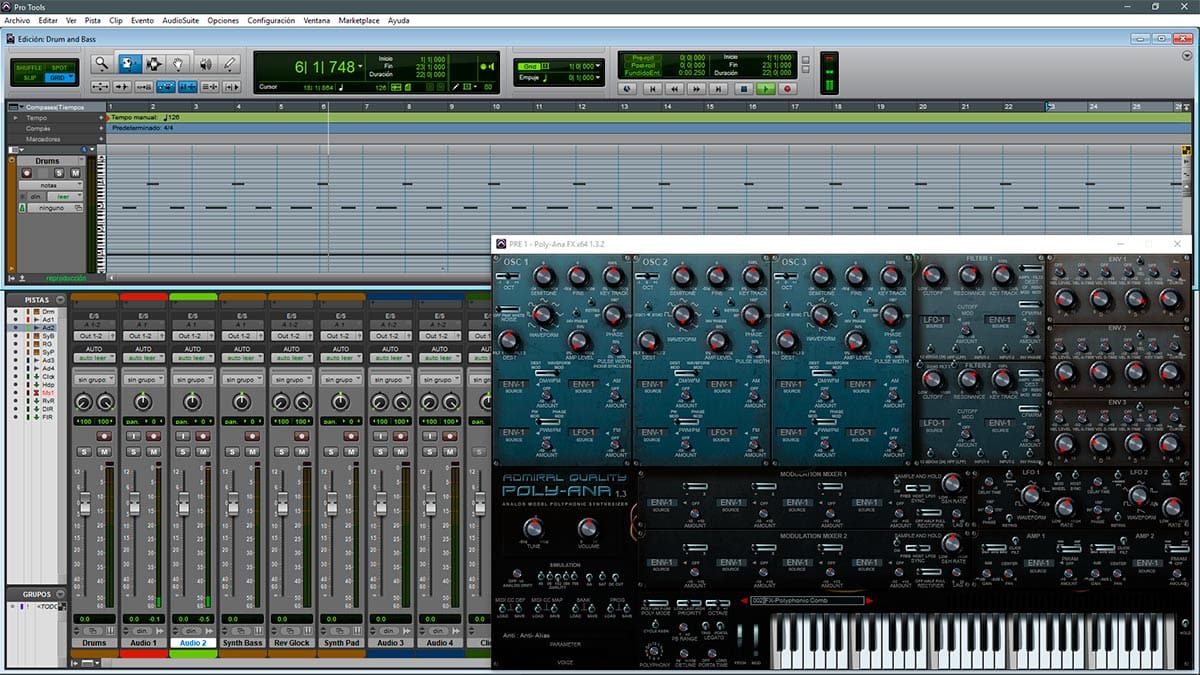
Task: Enable Slip edit mode
Action: click(30, 77)
